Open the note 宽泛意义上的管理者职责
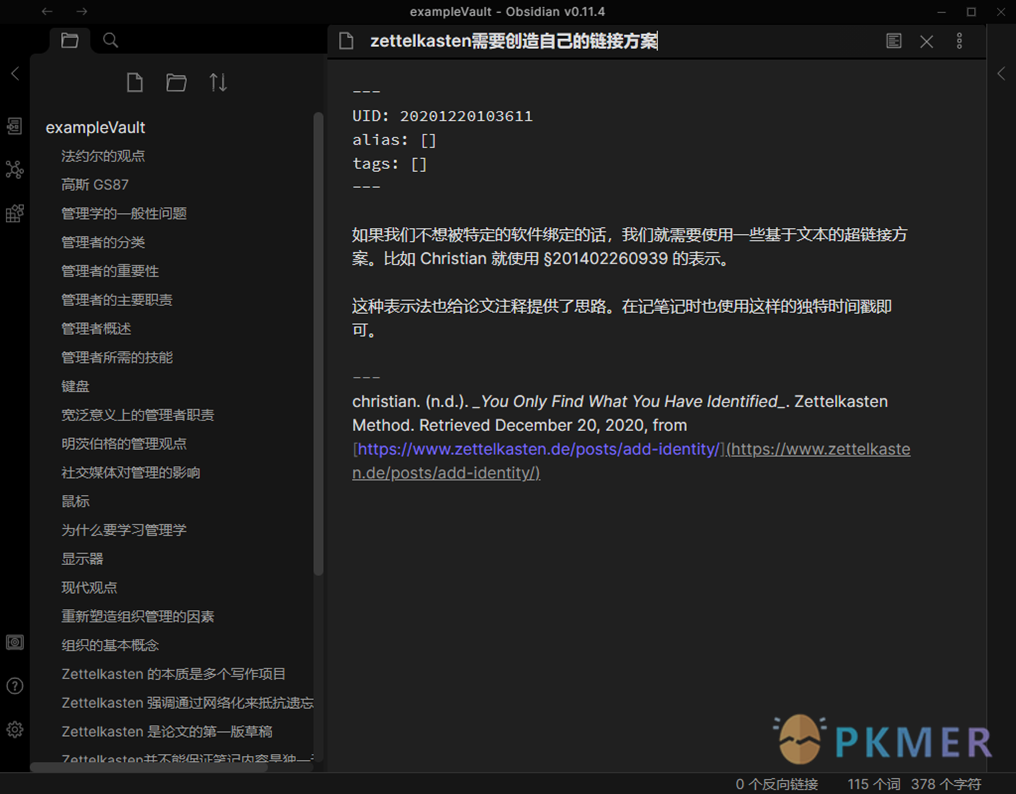The image size is (1016, 794). [138, 415]
